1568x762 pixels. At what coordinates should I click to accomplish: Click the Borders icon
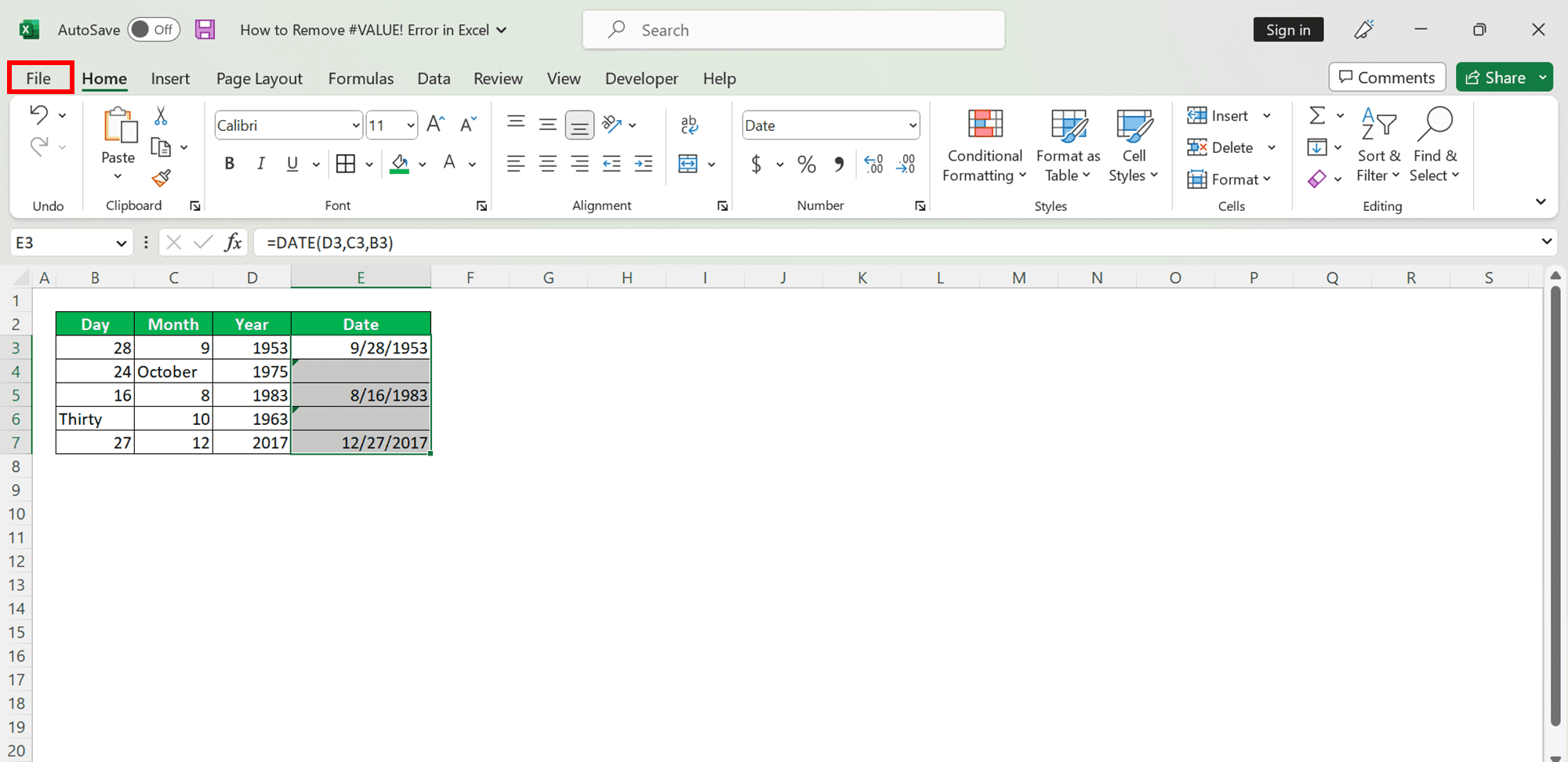[x=346, y=164]
